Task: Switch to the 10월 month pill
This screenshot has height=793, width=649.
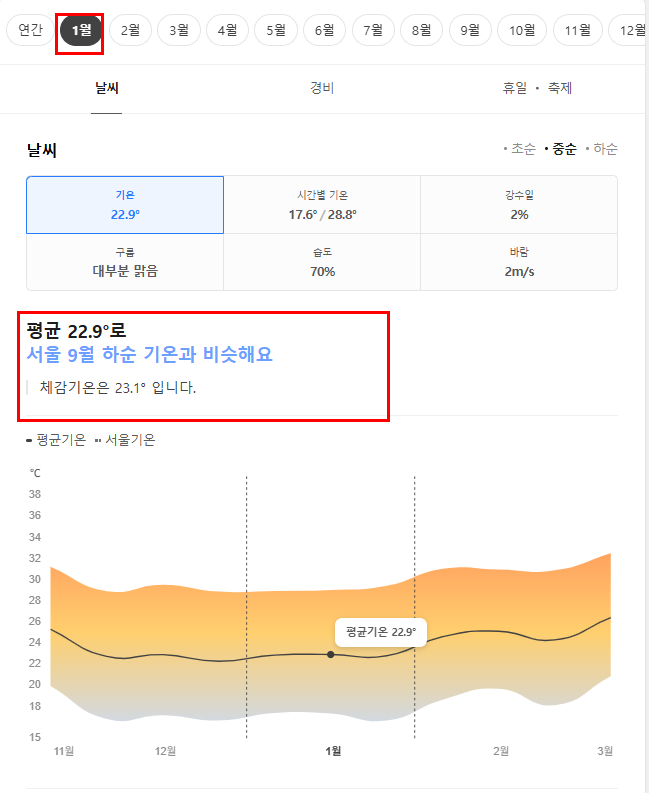Action: tap(522, 30)
